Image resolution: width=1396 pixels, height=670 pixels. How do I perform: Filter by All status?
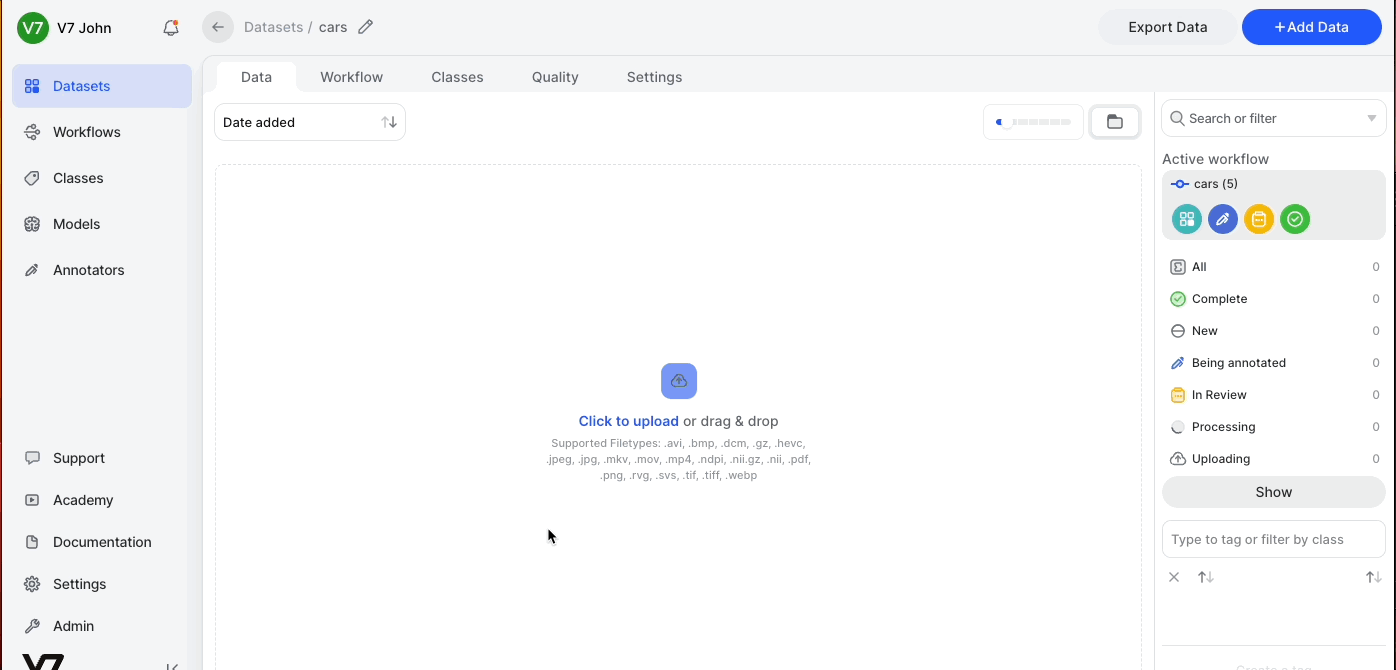tap(1274, 267)
